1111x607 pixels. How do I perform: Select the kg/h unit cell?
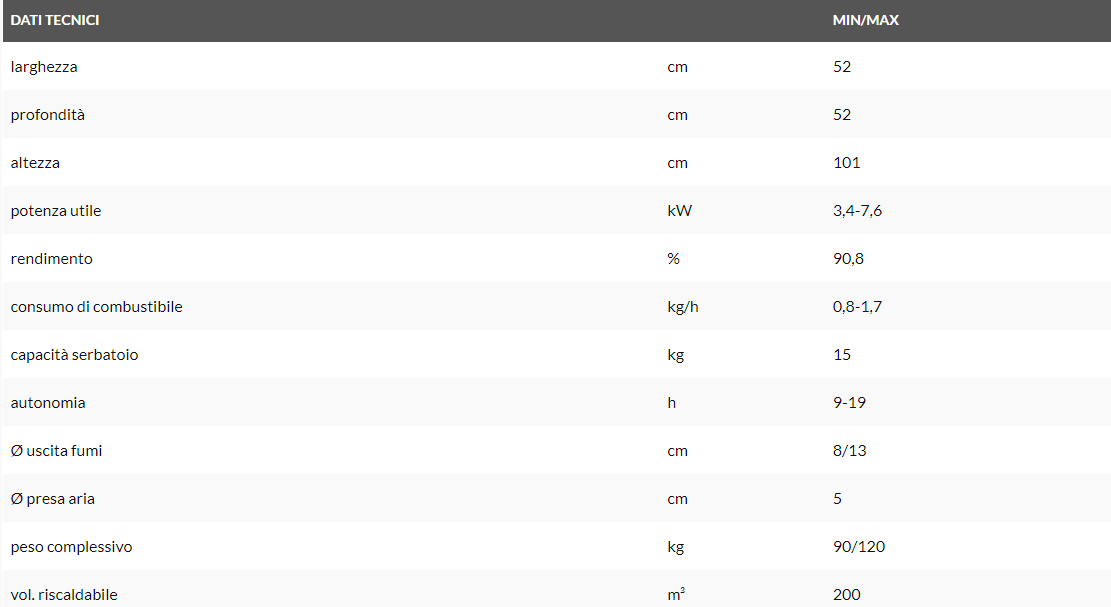click(683, 307)
